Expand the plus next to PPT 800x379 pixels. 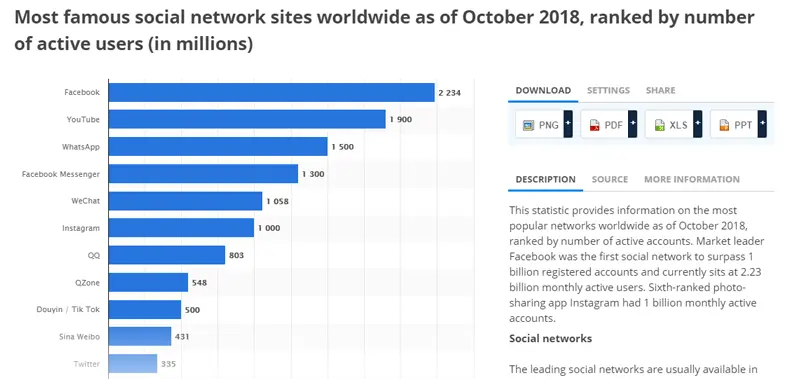click(762, 124)
